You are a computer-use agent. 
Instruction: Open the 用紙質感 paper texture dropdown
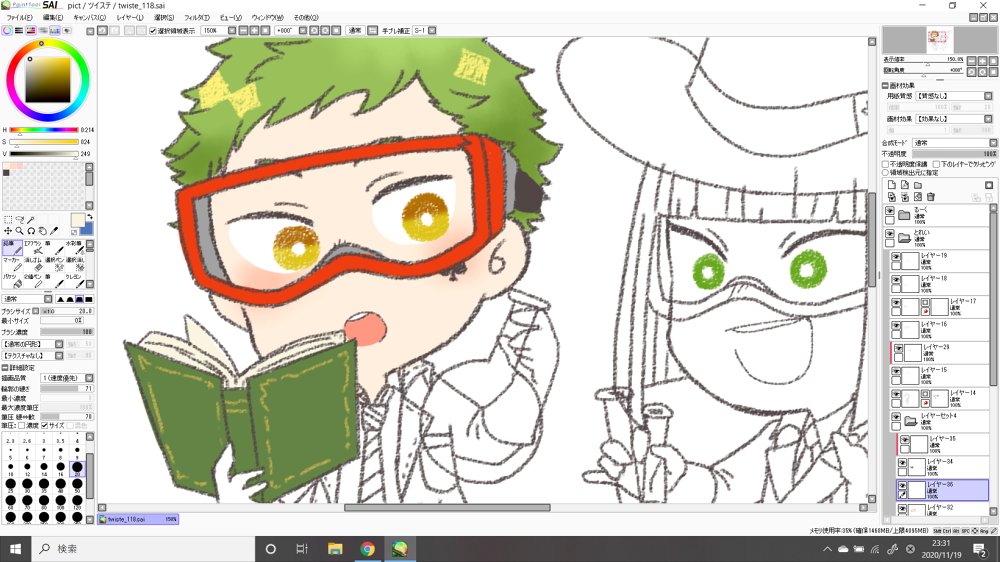point(988,96)
